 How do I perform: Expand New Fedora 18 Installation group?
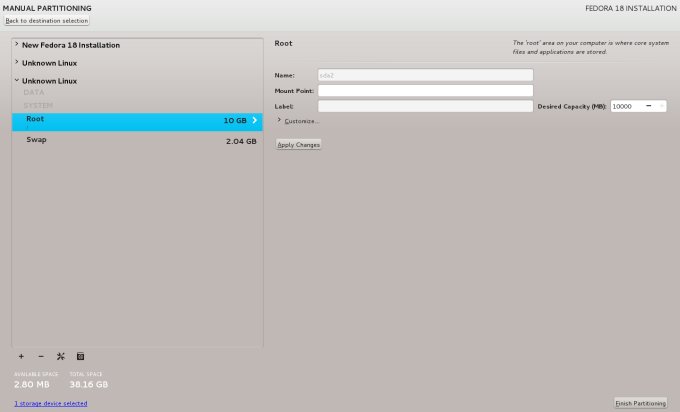pyautogui.click(x=16, y=44)
